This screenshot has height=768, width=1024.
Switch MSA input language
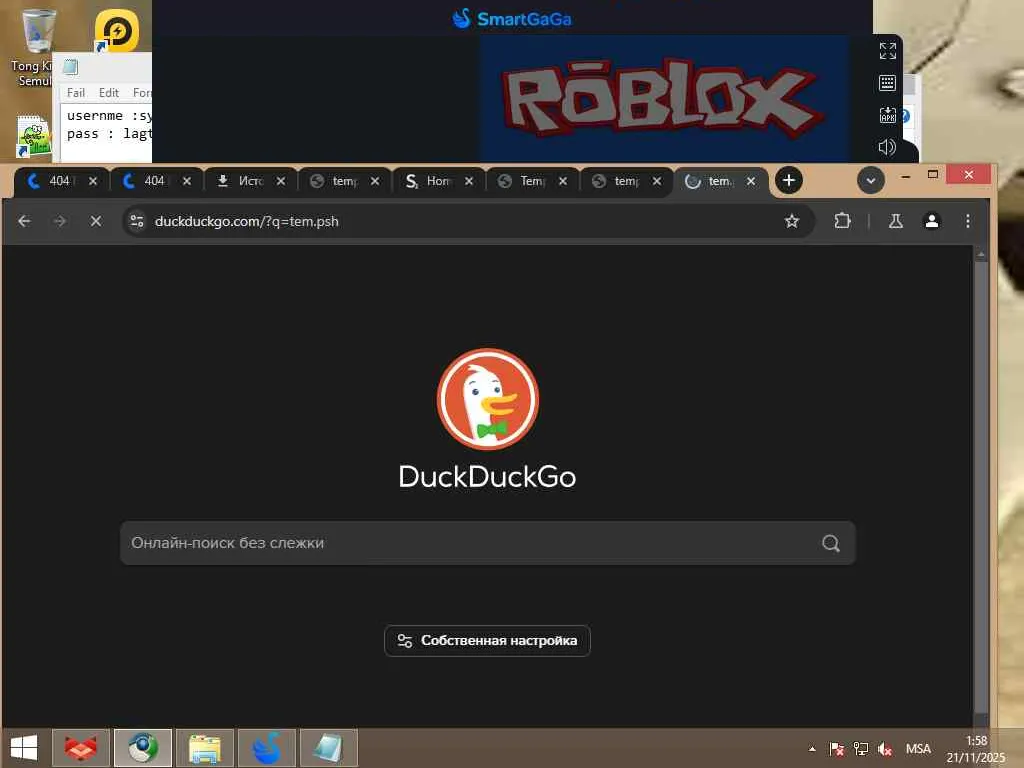coord(918,749)
